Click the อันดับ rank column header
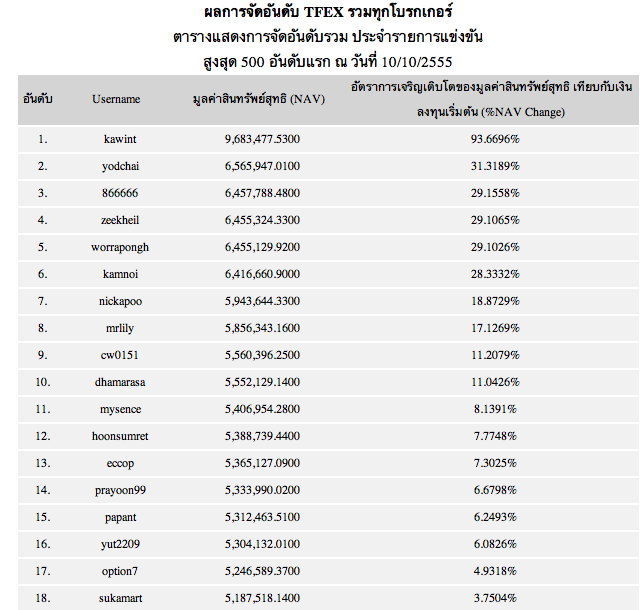The height and width of the screenshot is (610, 640). (38, 99)
